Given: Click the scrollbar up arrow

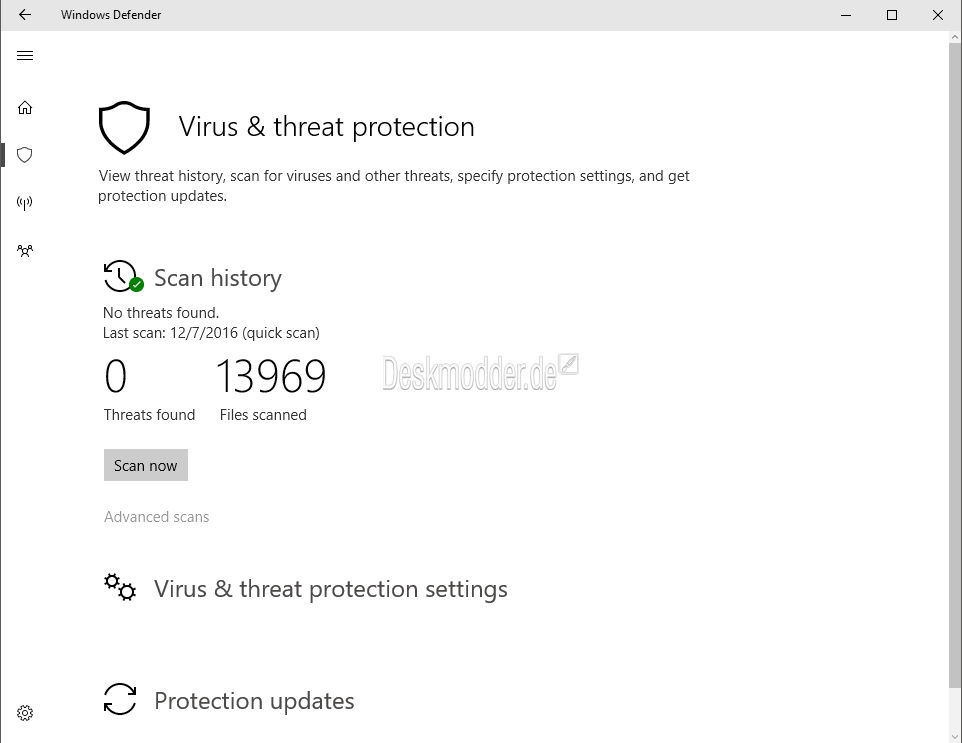Looking at the screenshot, I should [955, 37].
